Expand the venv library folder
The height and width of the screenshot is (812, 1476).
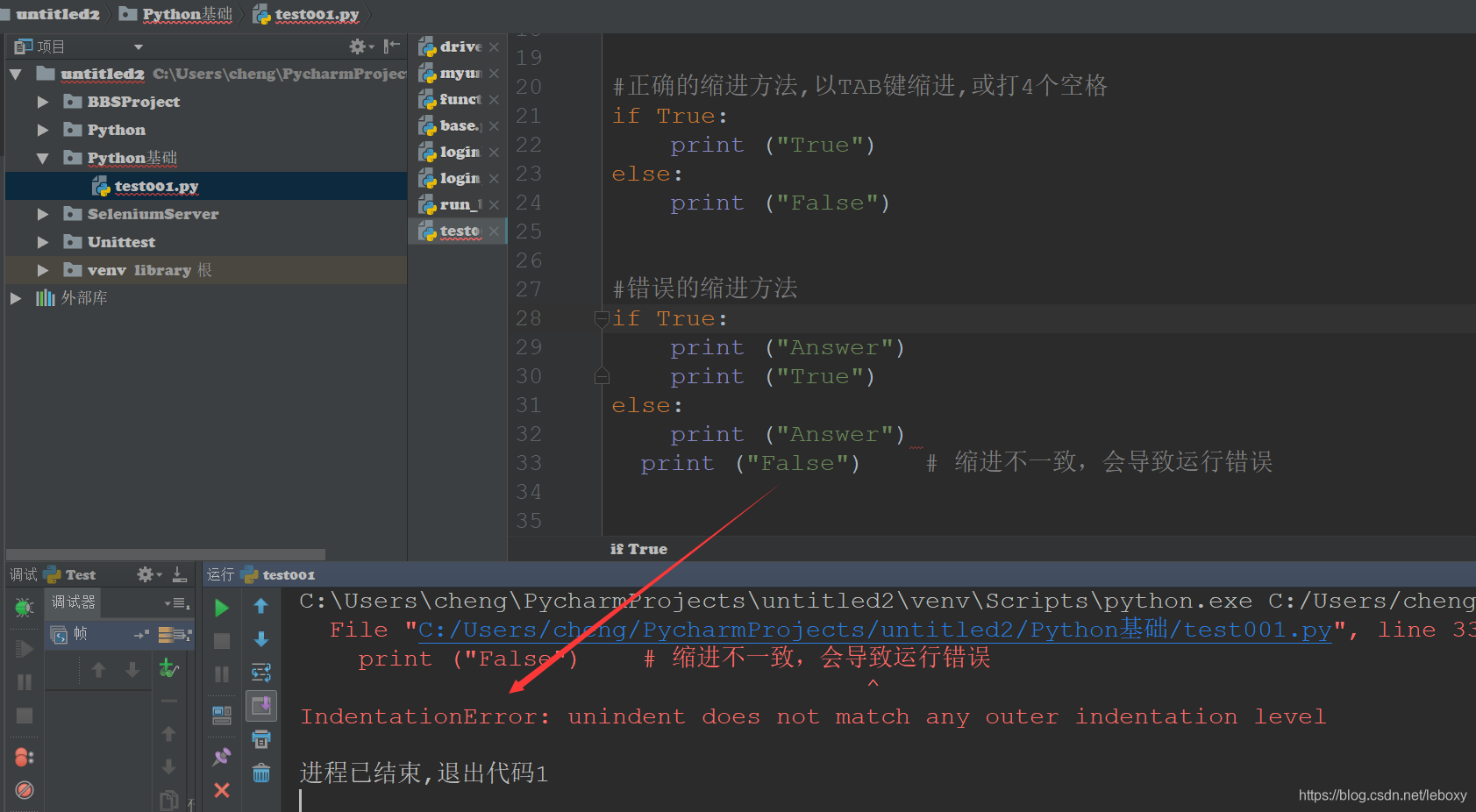(42, 270)
